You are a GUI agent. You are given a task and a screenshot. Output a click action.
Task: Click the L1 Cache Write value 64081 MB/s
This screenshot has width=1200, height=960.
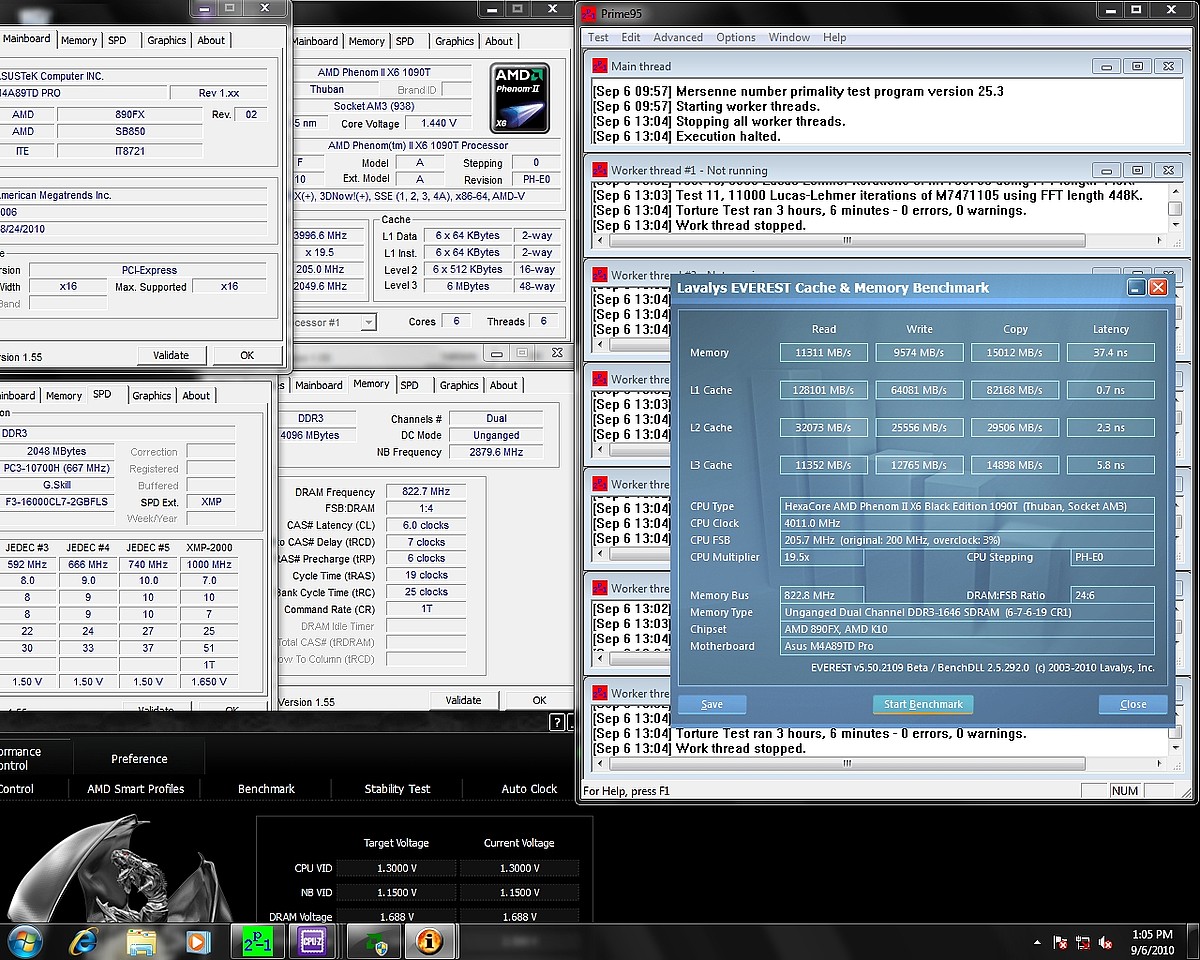tap(919, 391)
